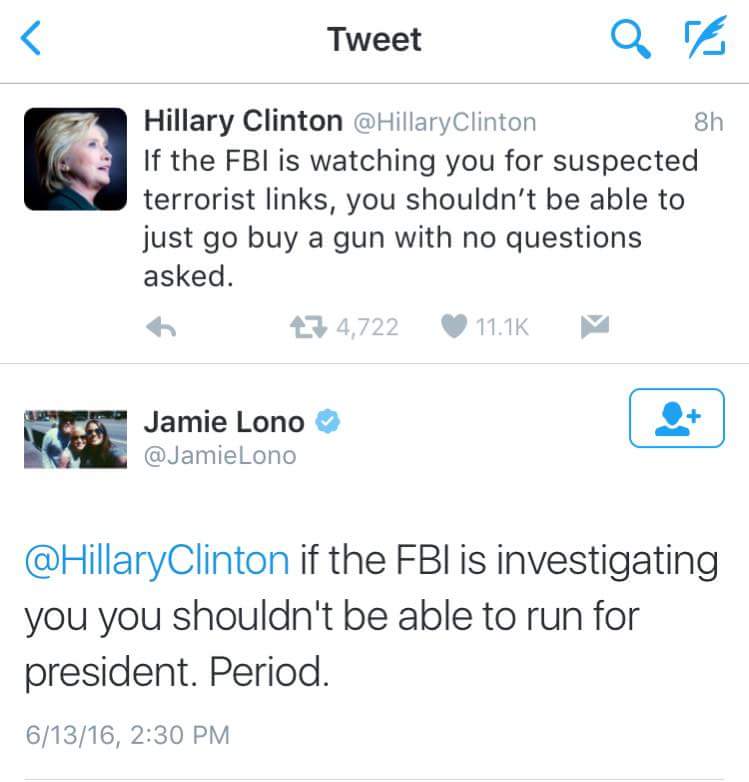Tap Jamie Lono's verified badge
The image size is (749, 782).
[x=328, y=421]
